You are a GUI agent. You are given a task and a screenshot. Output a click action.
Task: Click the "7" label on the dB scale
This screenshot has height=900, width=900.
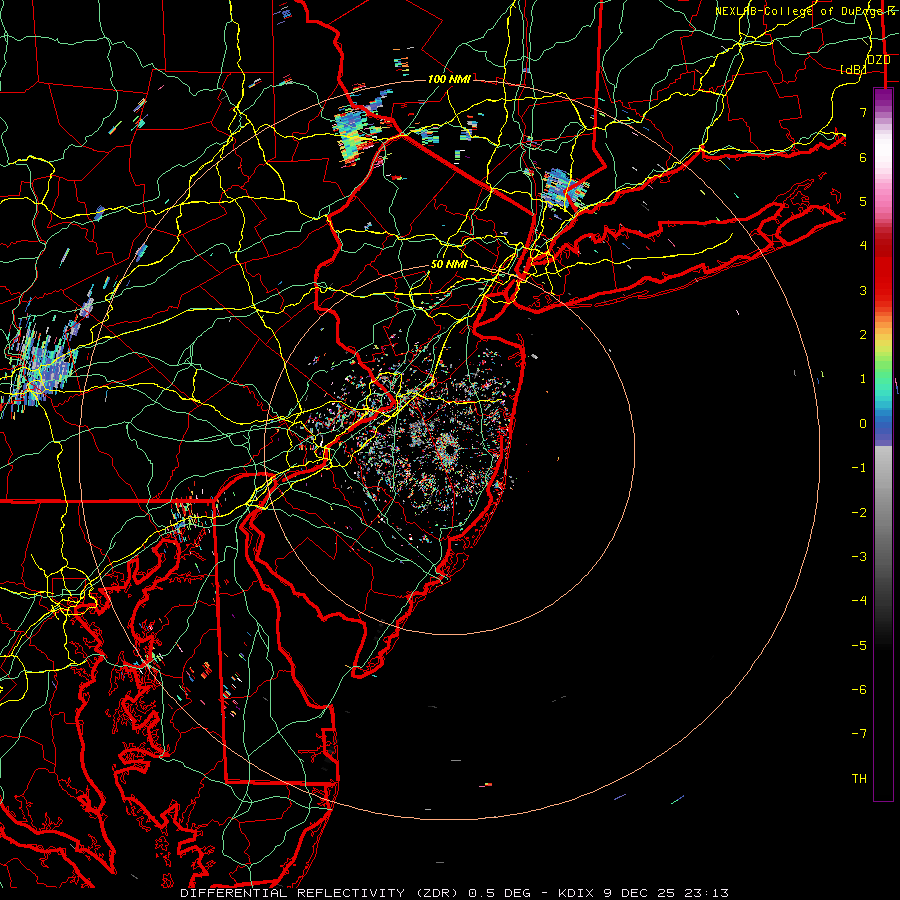click(x=863, y=112)
